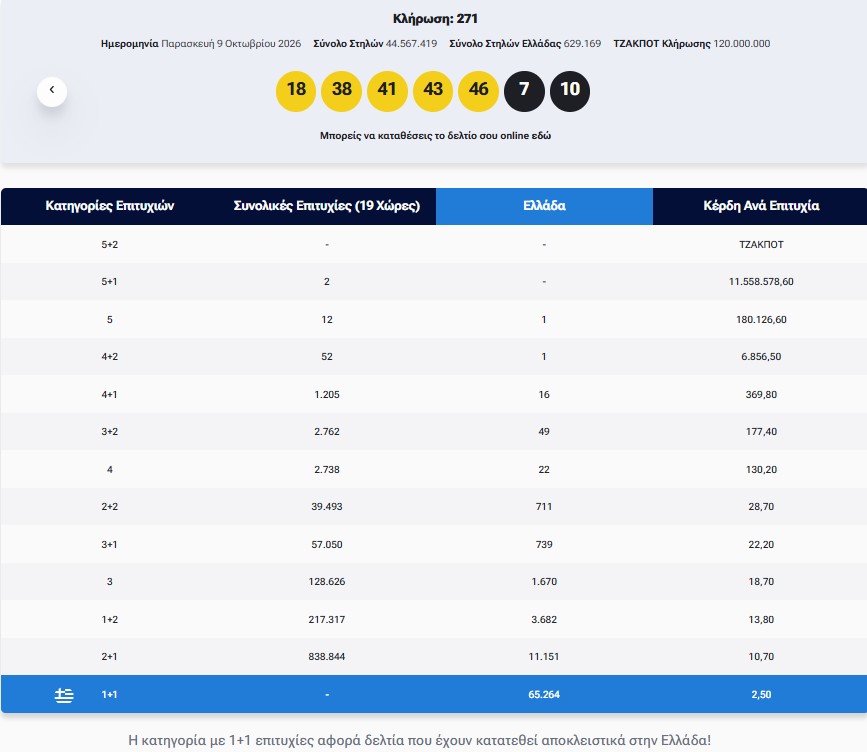Click total wins 12
This screenshot has height=752, width=867.
327,320
